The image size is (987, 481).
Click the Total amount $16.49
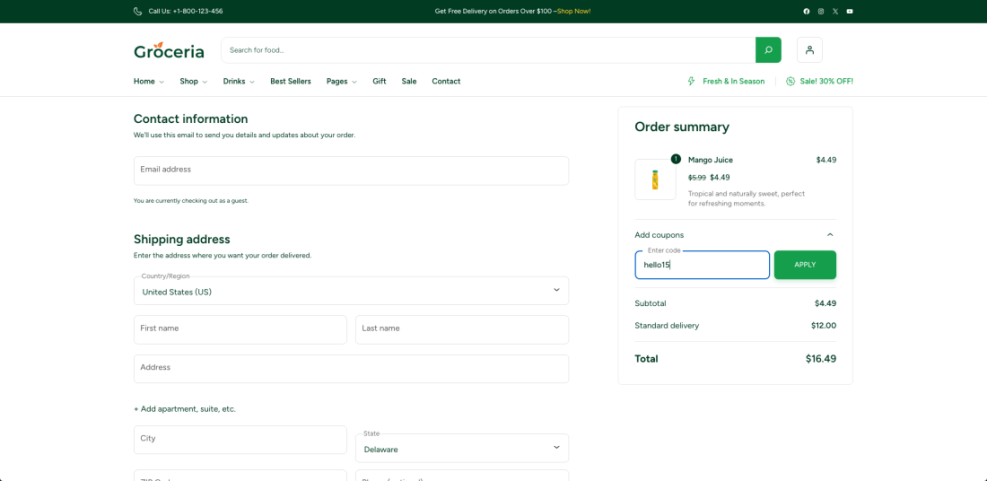pos(821,359)
